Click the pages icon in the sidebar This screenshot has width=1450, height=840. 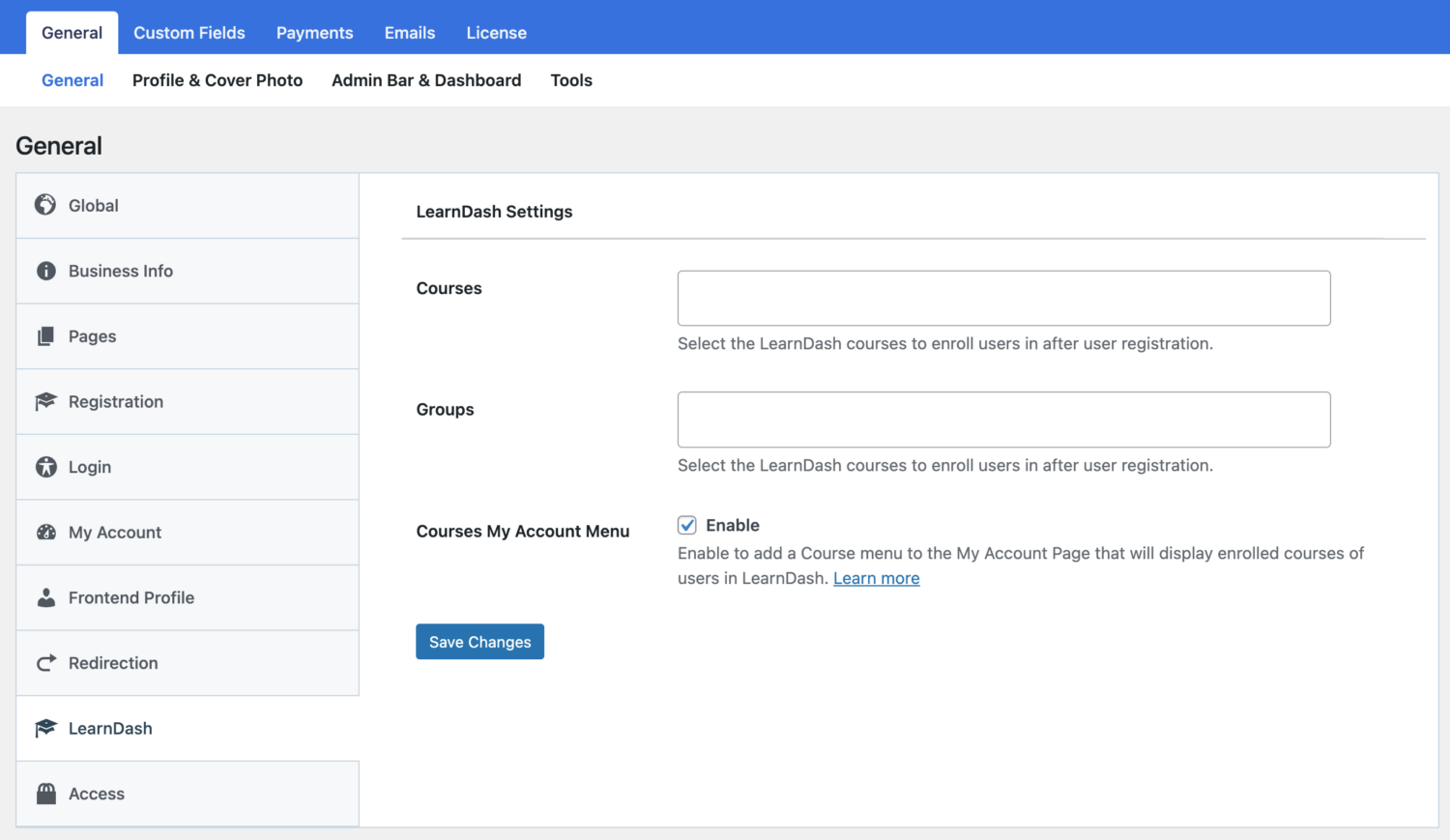coord(45,336)
